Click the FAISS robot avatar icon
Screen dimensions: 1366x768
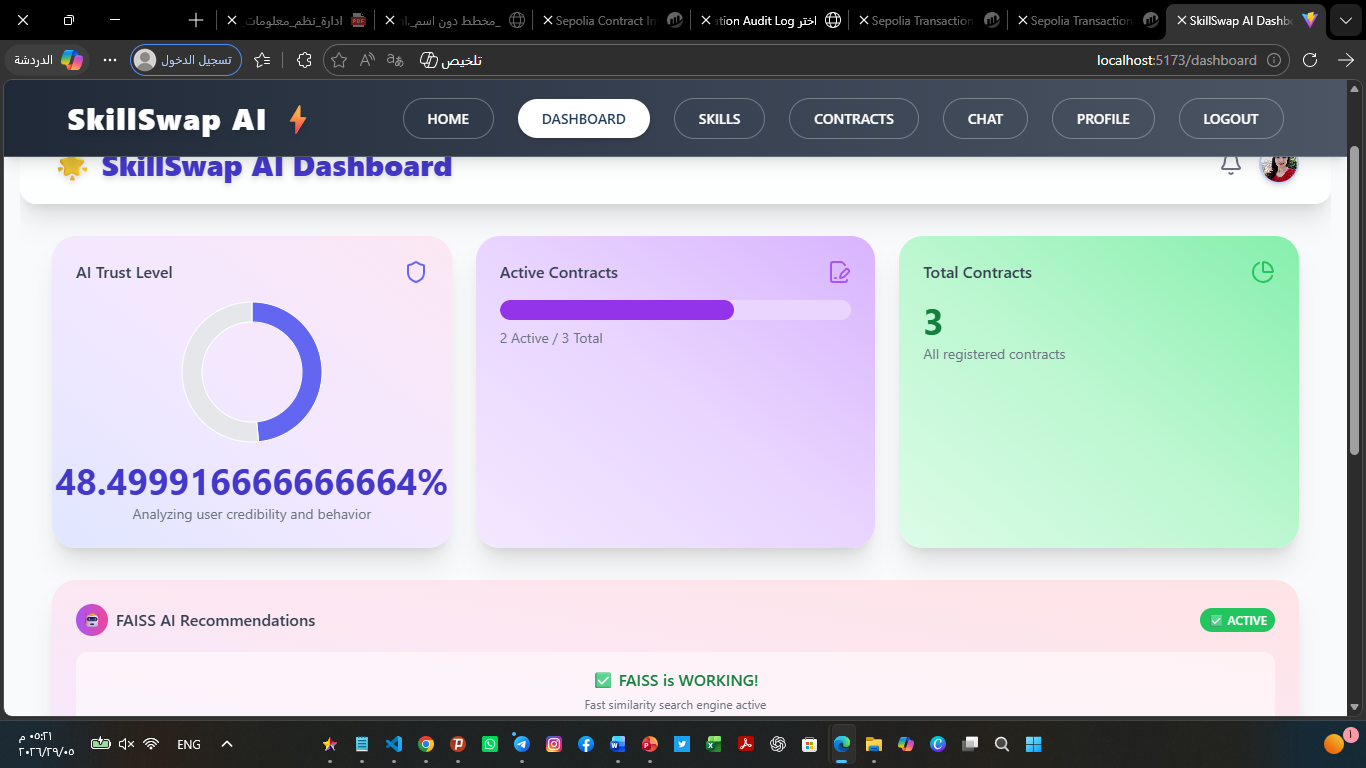pyautogui.click(x=92, y=620)
